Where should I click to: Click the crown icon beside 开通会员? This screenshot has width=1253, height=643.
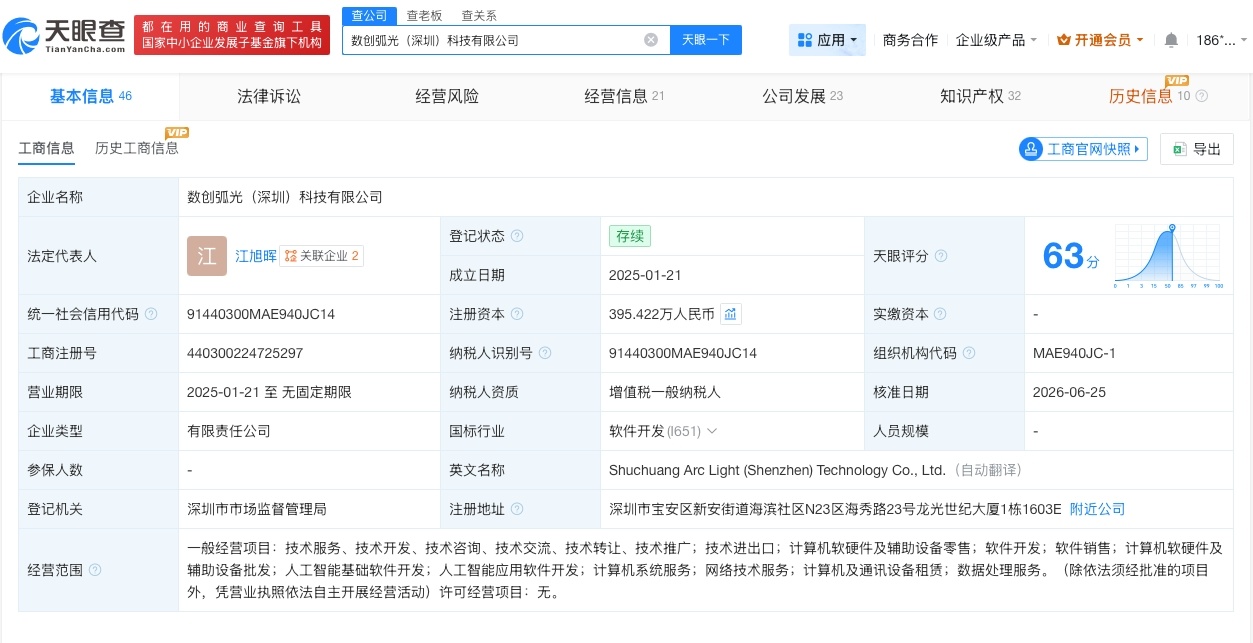tap(1064, 40)
